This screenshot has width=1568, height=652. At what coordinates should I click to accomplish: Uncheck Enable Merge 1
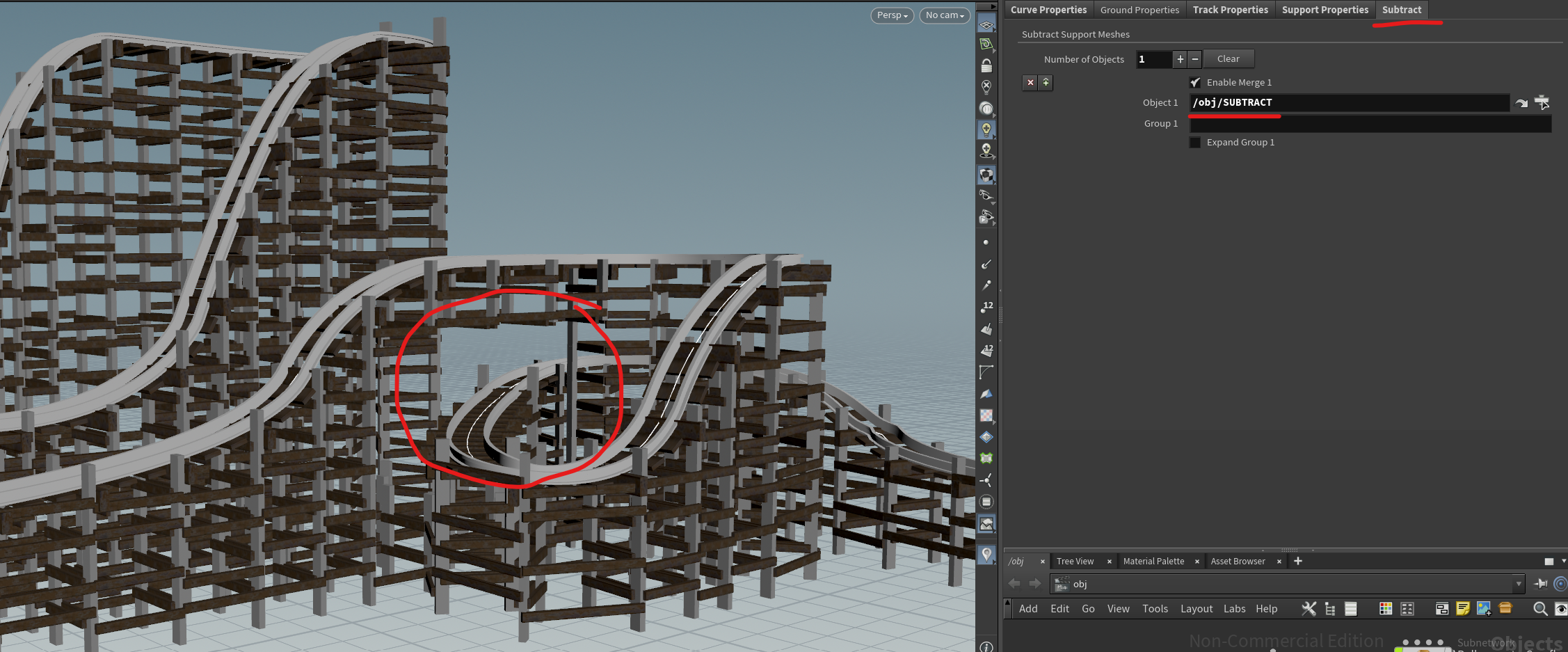pyautogui.click(x=1195, y=83)
